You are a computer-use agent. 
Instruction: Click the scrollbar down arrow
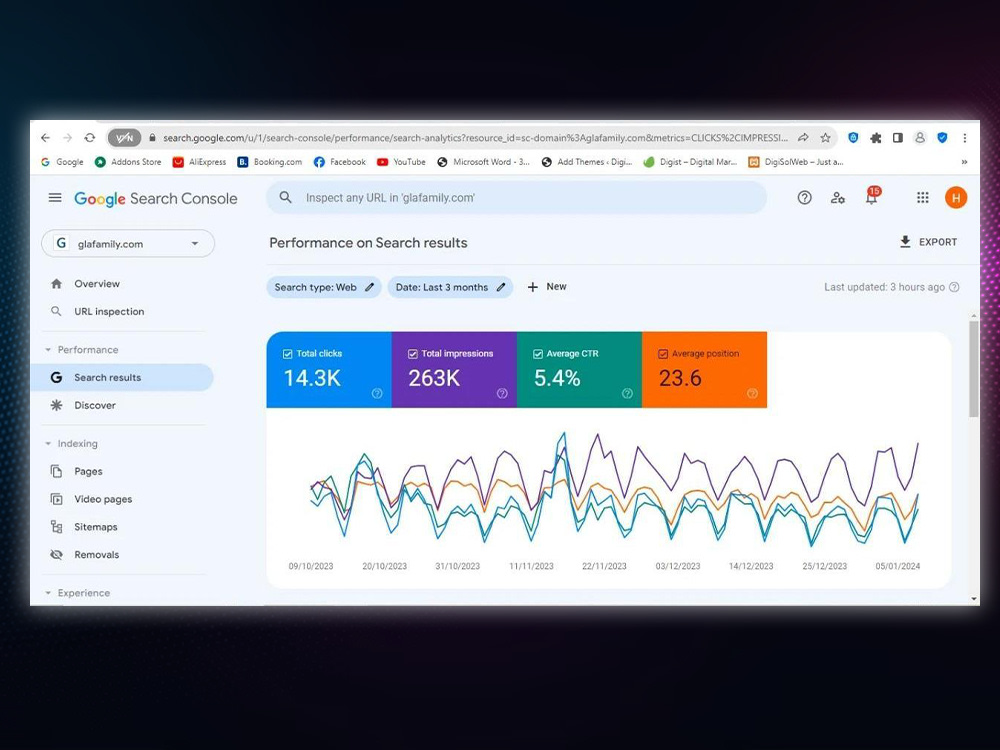[x=973, y=599]
